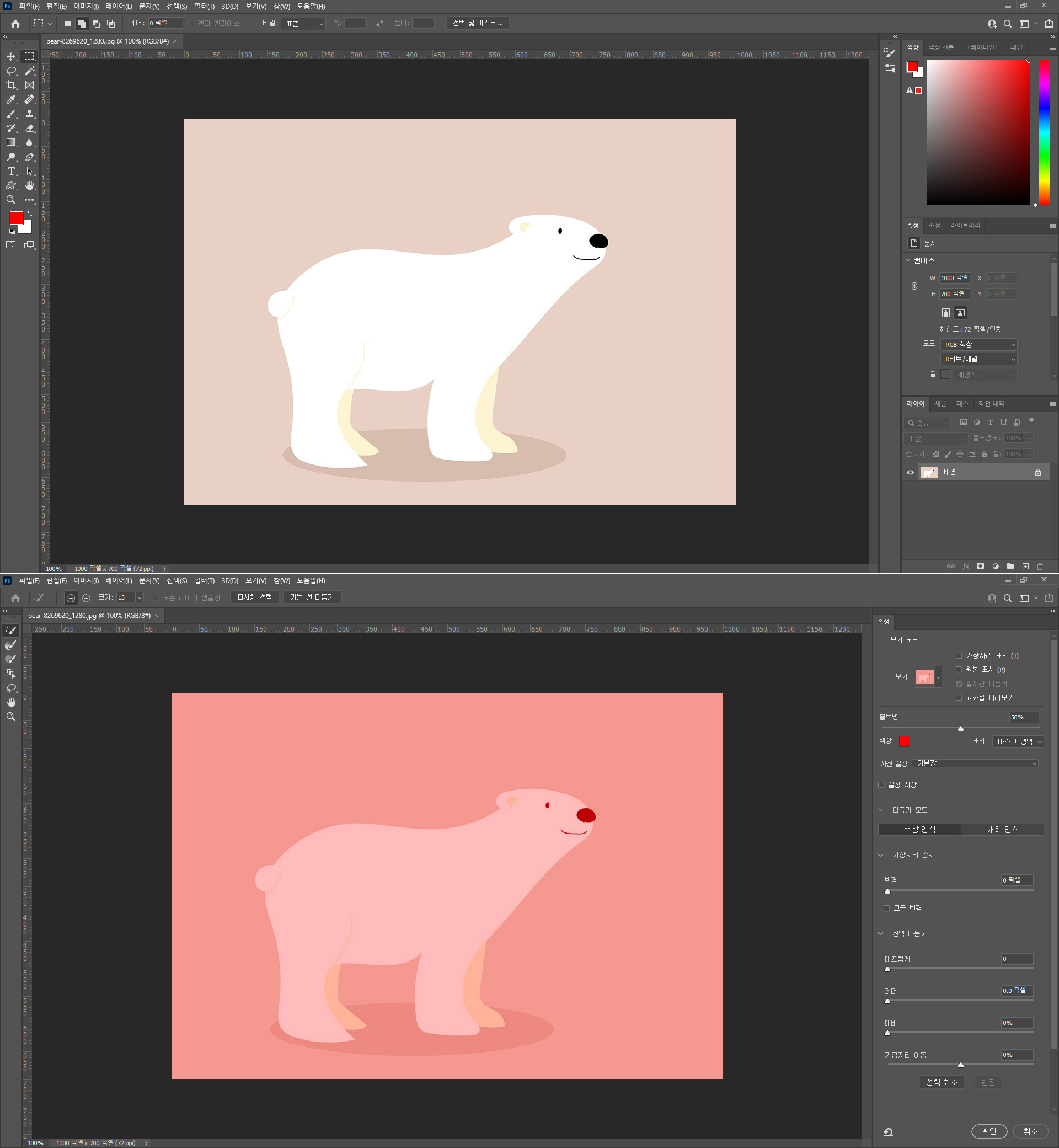Switch to the 채널 tab
The height and width of the screenshot is (1148, 1059).
point(940,403)
